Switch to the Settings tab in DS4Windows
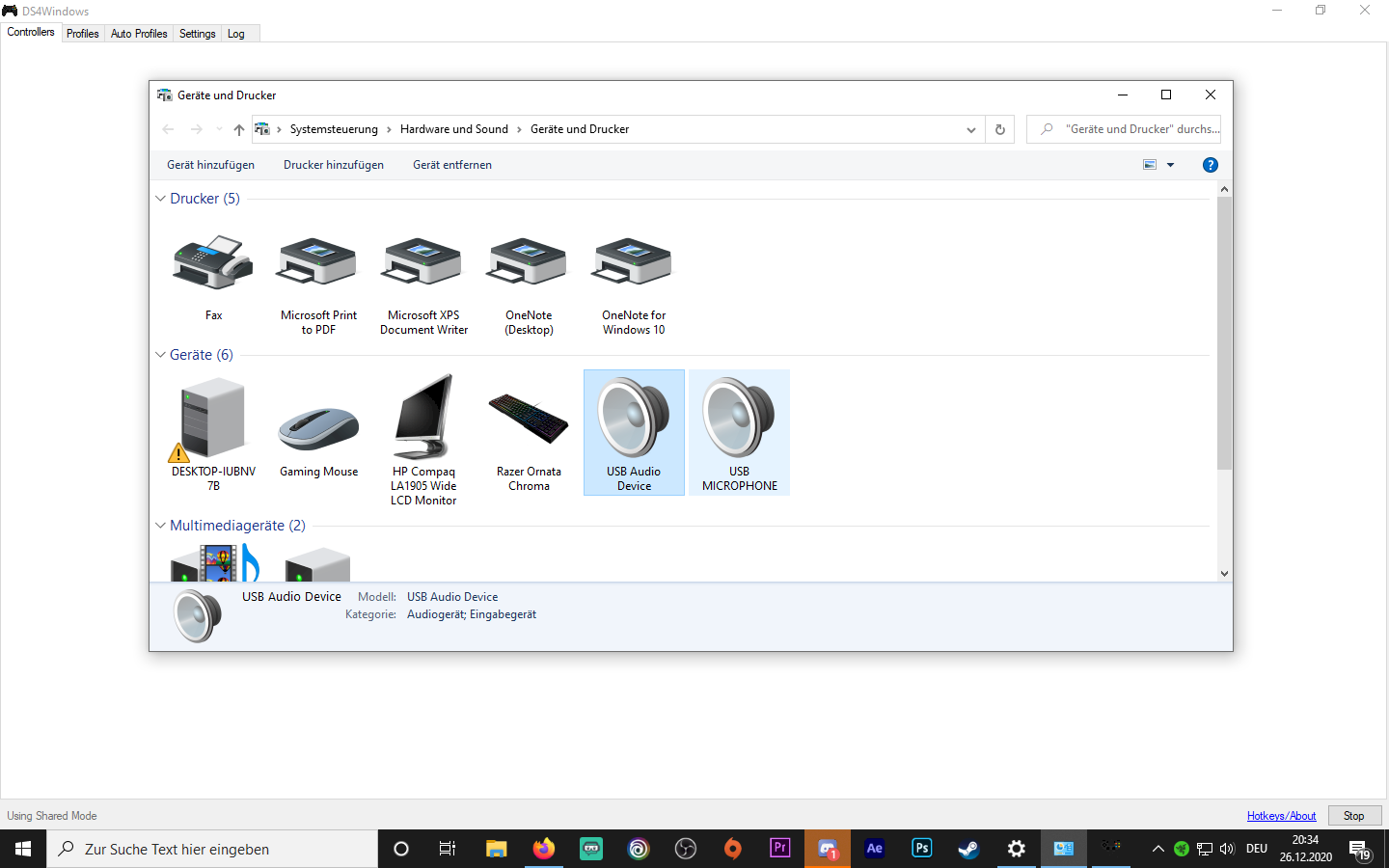1389x868 pixels. click(x=198, y=34)
